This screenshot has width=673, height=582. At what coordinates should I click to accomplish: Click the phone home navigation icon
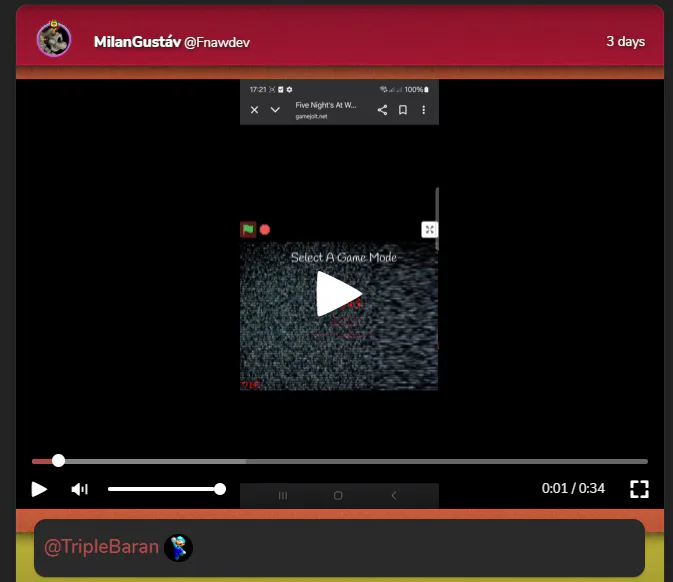pos(338,496)
